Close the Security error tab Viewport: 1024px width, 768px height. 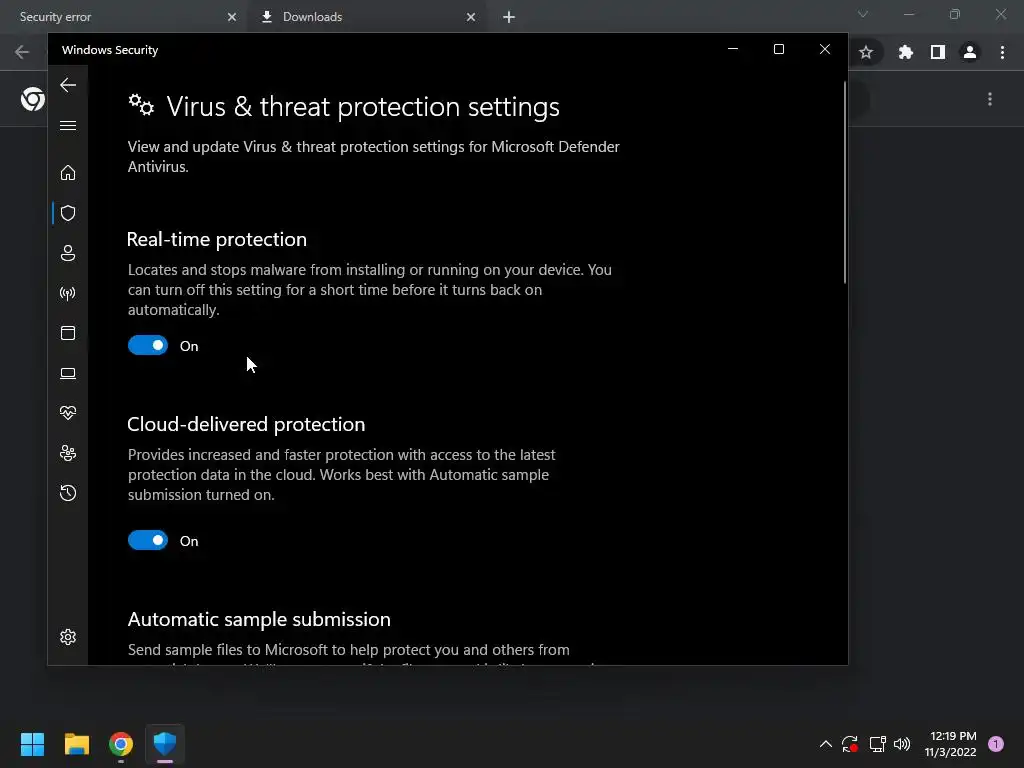232,17
